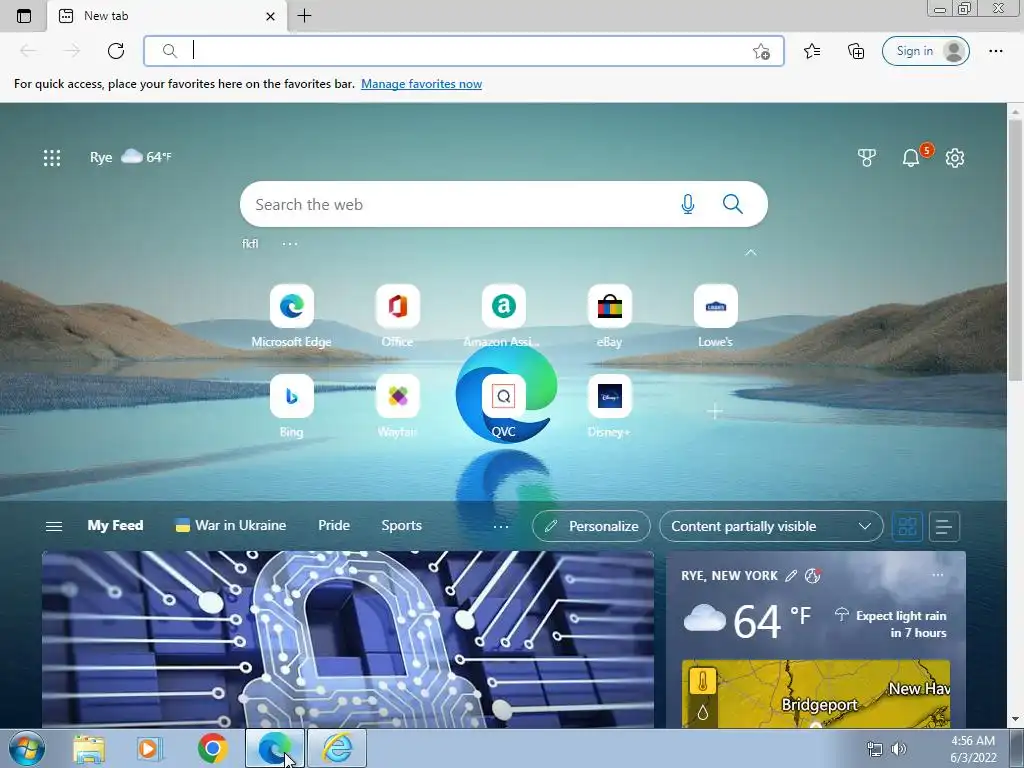Select temperature layer on weather map

click(x=703, y=682)
